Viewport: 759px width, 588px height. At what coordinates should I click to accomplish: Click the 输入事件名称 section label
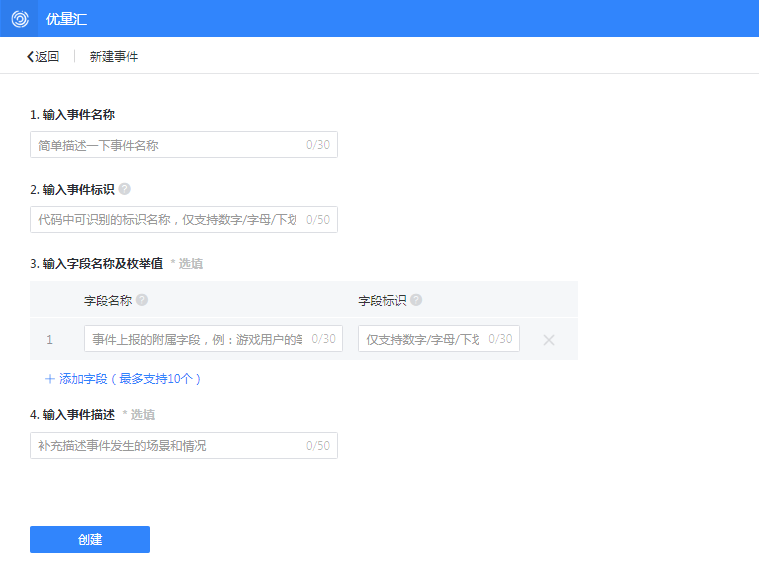click(x=79, y=115)
